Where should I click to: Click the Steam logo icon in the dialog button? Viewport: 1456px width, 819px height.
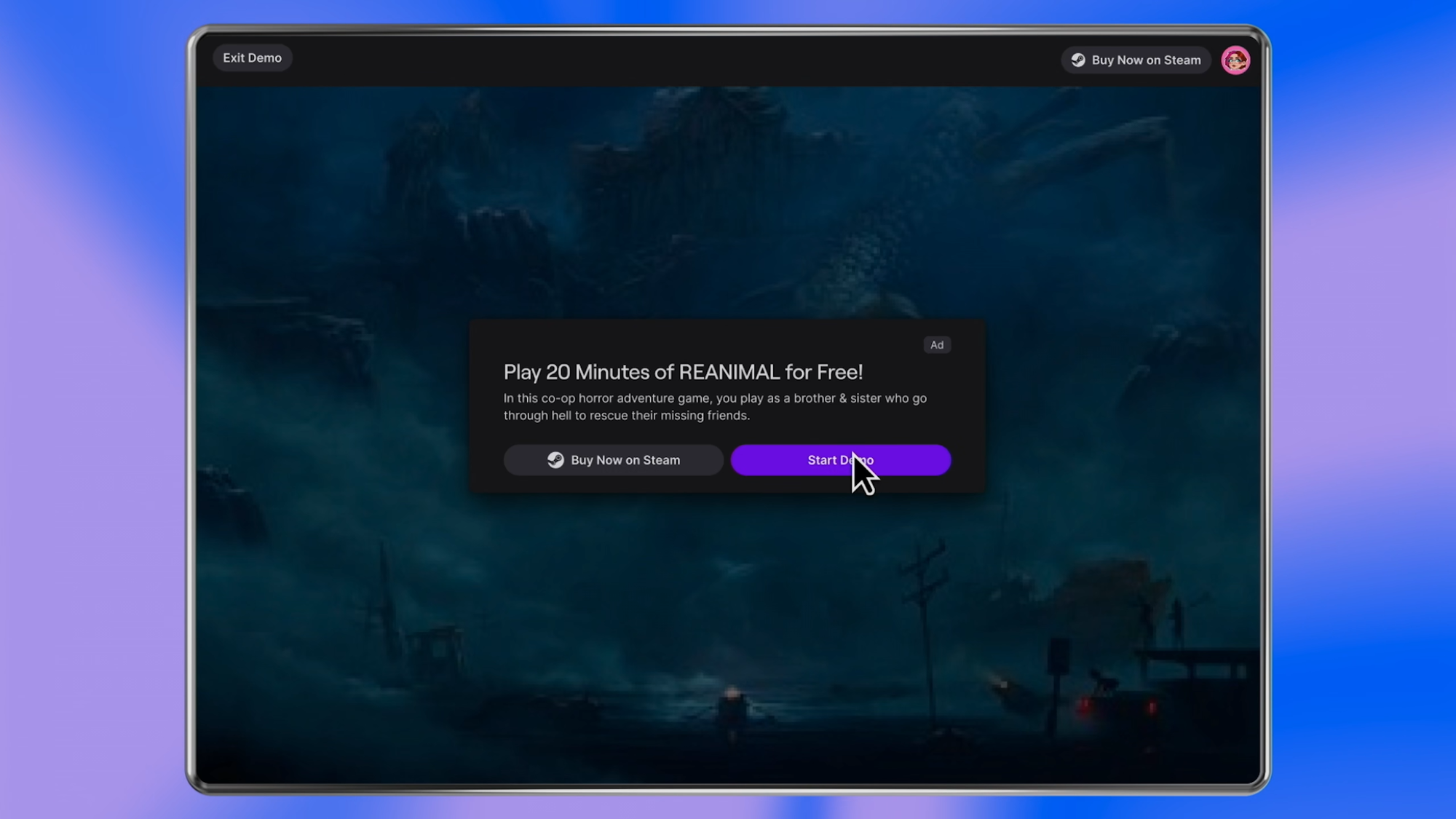pyautogui.click(x=555, y=460)
